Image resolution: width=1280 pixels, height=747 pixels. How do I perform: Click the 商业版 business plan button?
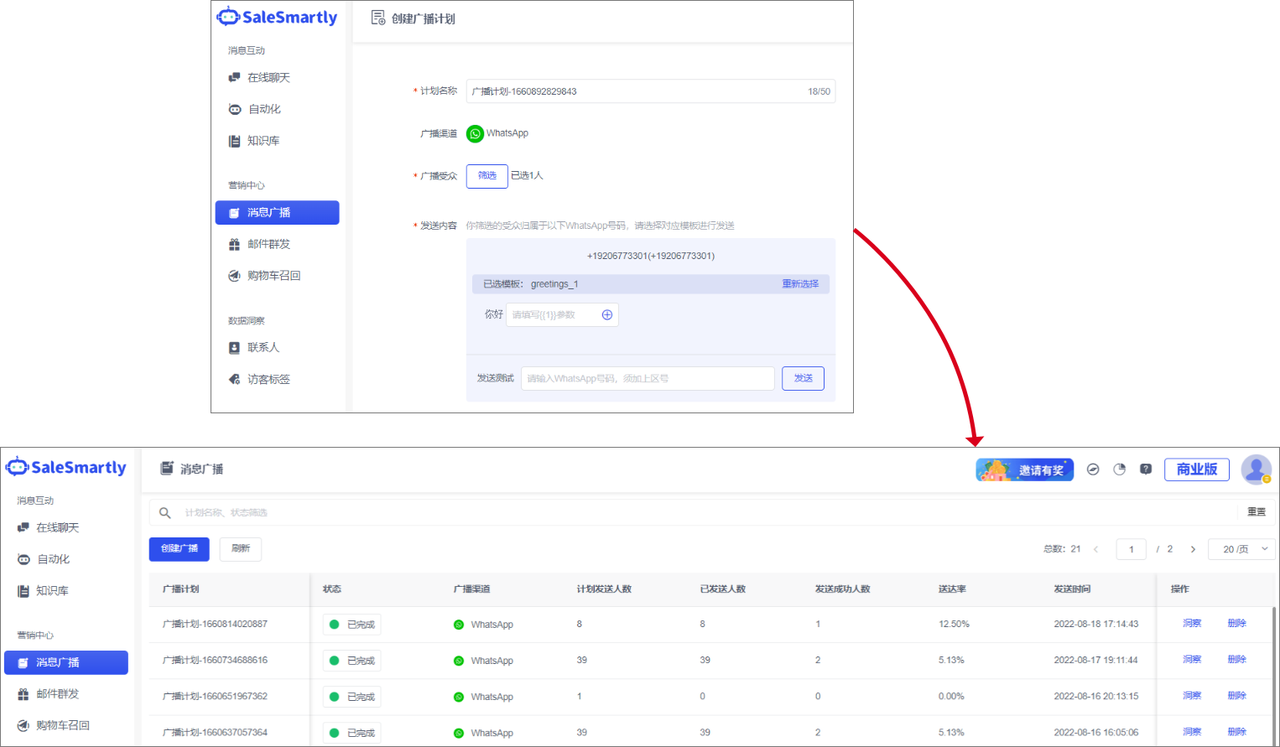1196,469
